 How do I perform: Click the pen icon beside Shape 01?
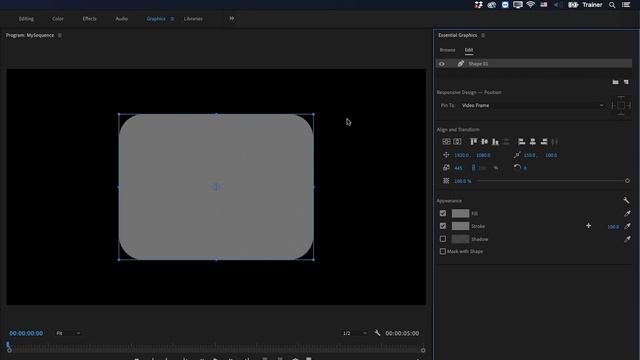(x=461, y=63)
